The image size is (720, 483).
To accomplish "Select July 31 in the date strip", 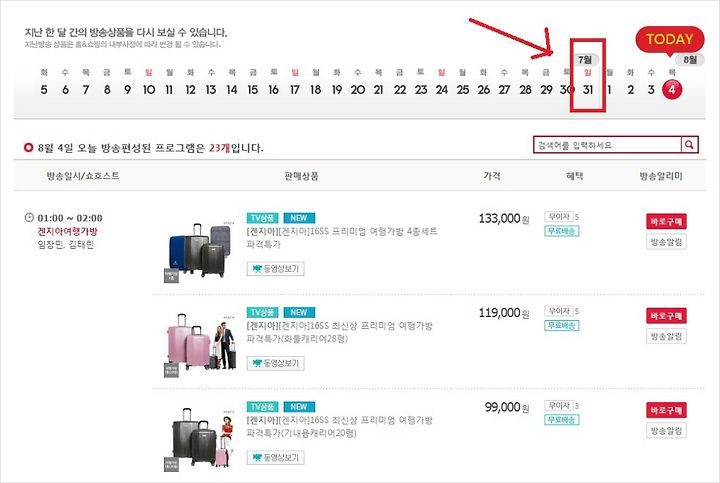I will (x=588, y=89).
